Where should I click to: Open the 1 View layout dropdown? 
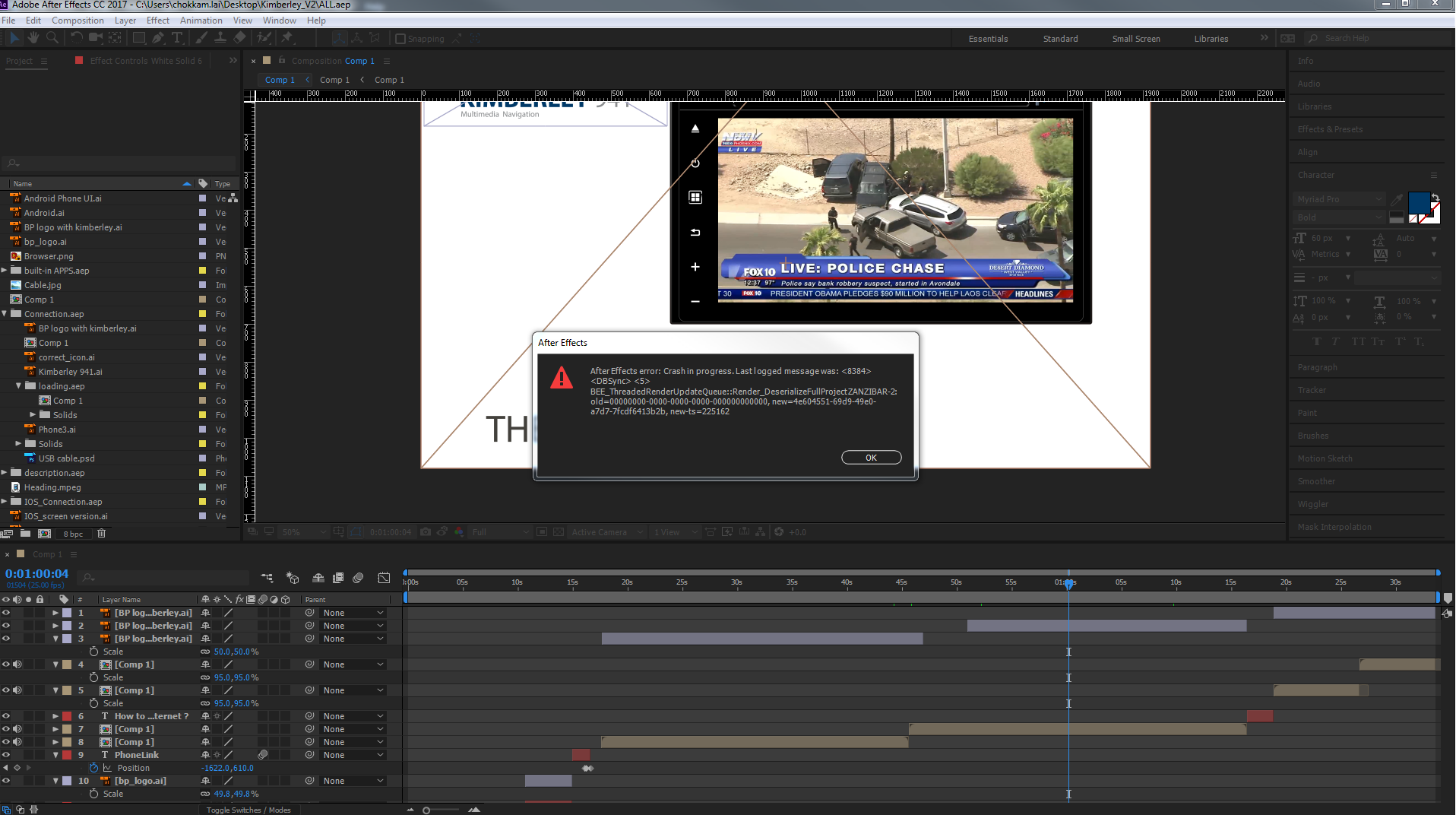tap(675, 532)
